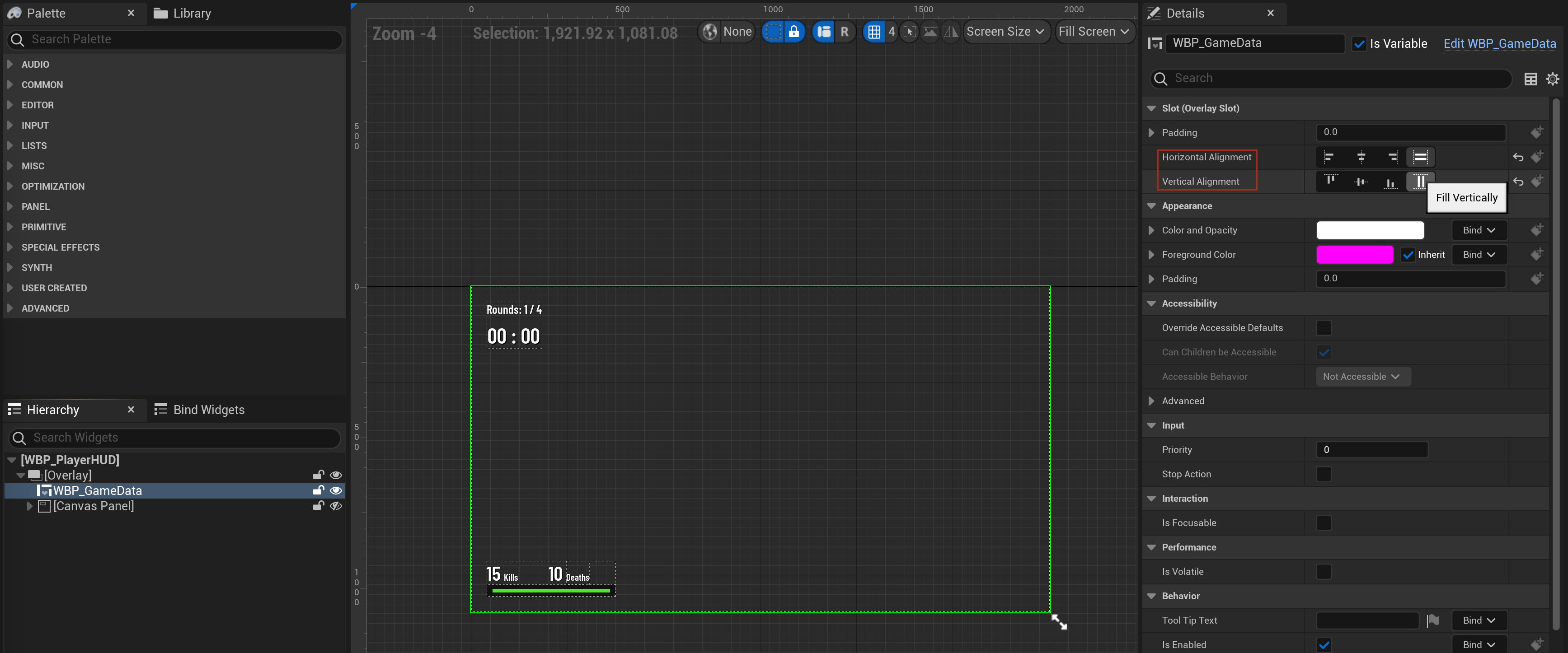Click the flip mirror preview icon
Image resolution: width=1568 pixels, height=653 pixels.
951,32
